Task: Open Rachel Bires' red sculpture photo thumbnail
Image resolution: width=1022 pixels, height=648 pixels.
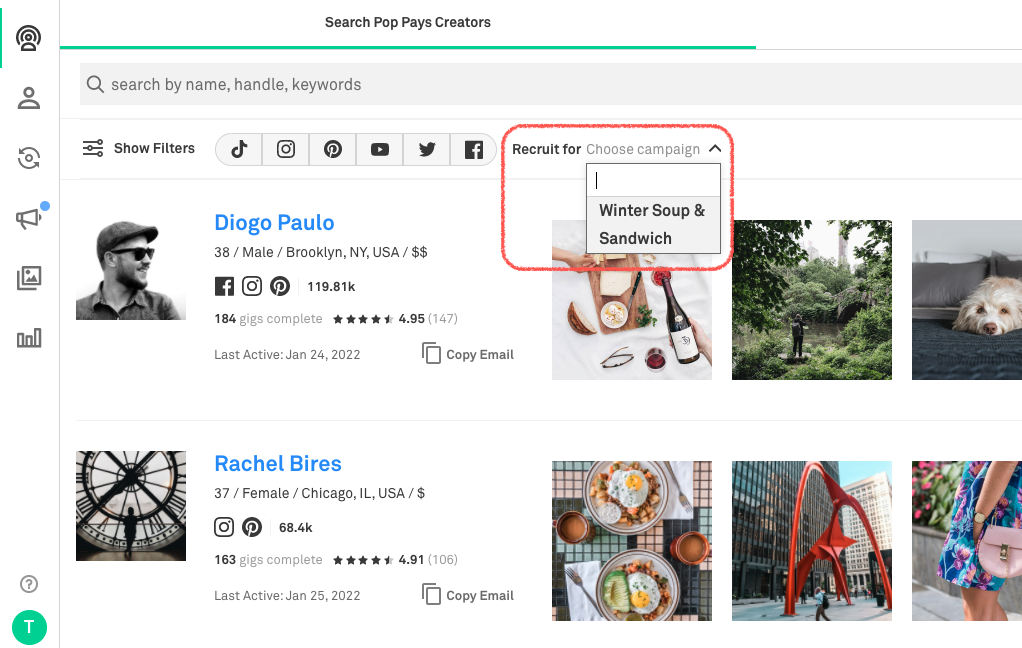Action: click(811, 540)
